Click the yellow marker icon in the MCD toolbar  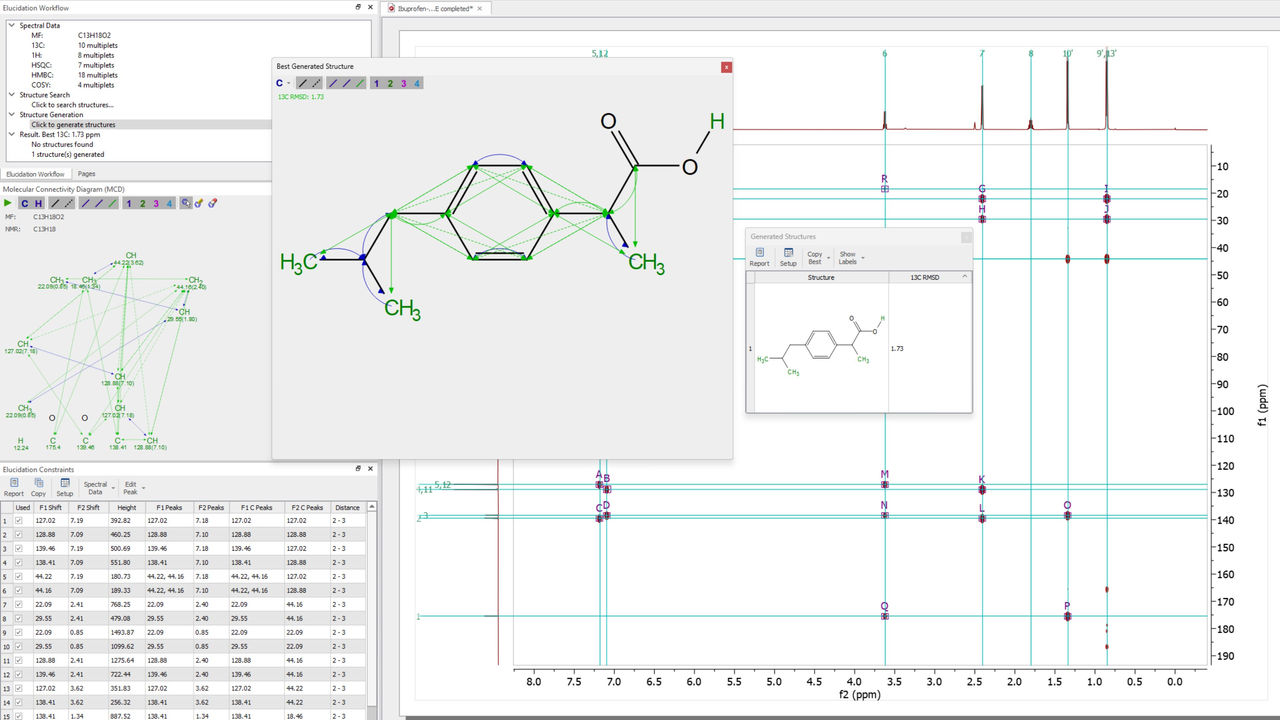pyautogui.click(x=199, y=203)
